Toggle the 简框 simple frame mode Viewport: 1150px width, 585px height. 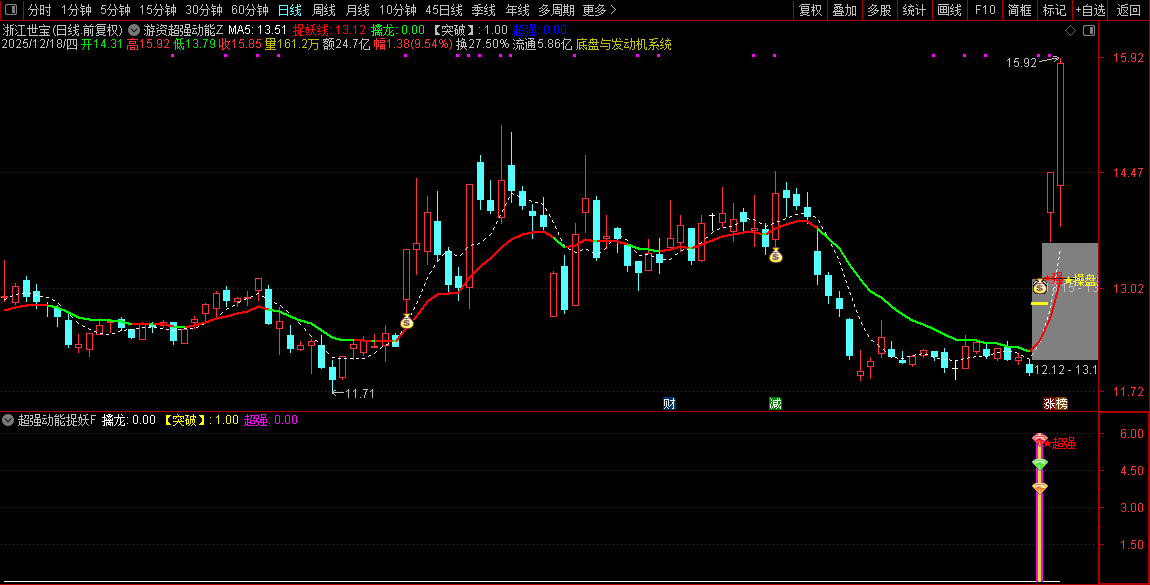click(1019, 10)
